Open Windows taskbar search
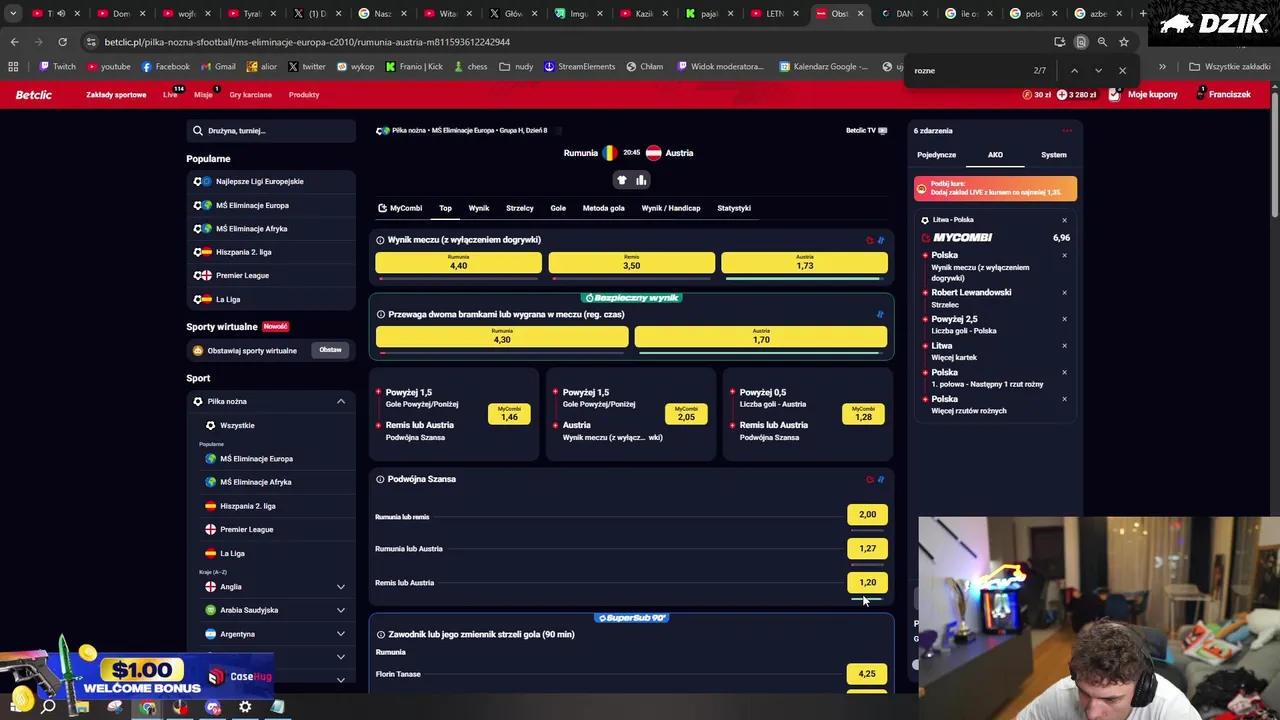Screen dimensions: 1280x720 tap(48, 707)
